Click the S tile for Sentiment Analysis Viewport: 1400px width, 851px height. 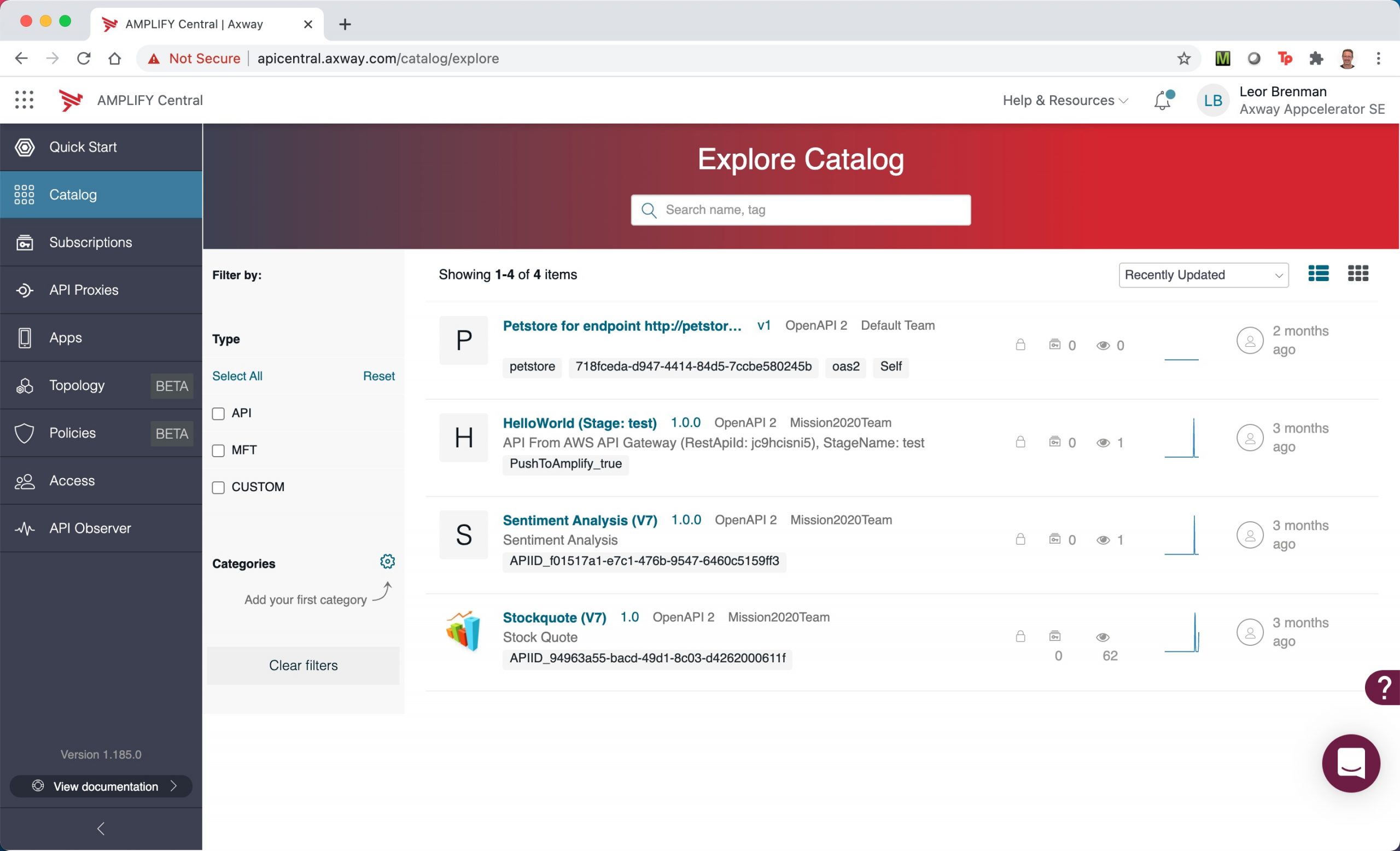click(464, 534)
